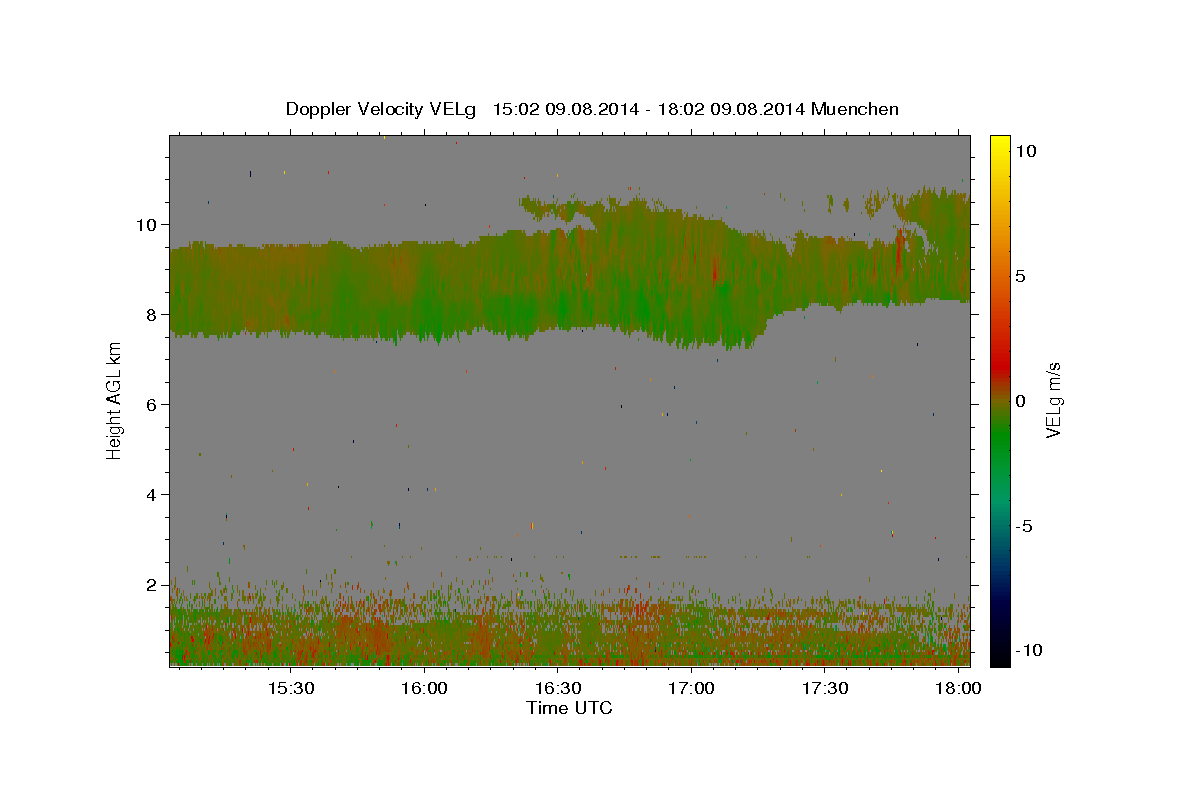Click the colorbar tick label '-5'
1200x800 pixels.
tap(1025, 527)
